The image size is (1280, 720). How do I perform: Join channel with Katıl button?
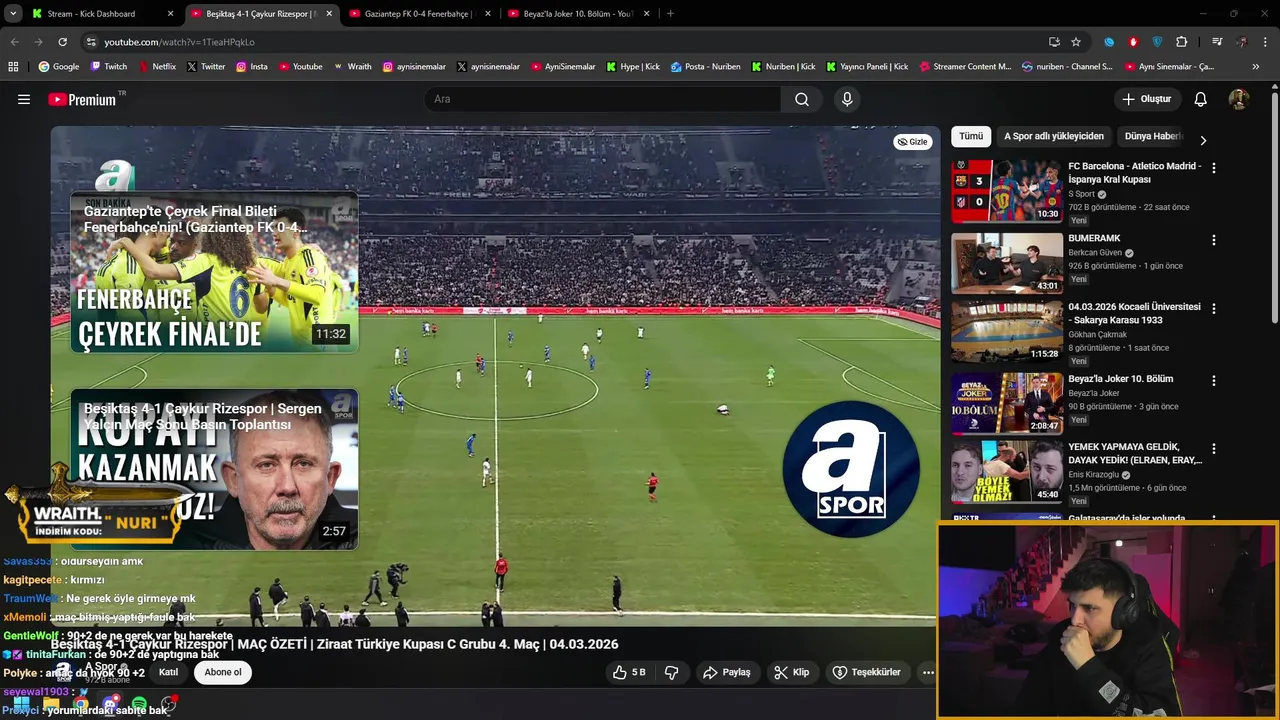click(168, 672)
